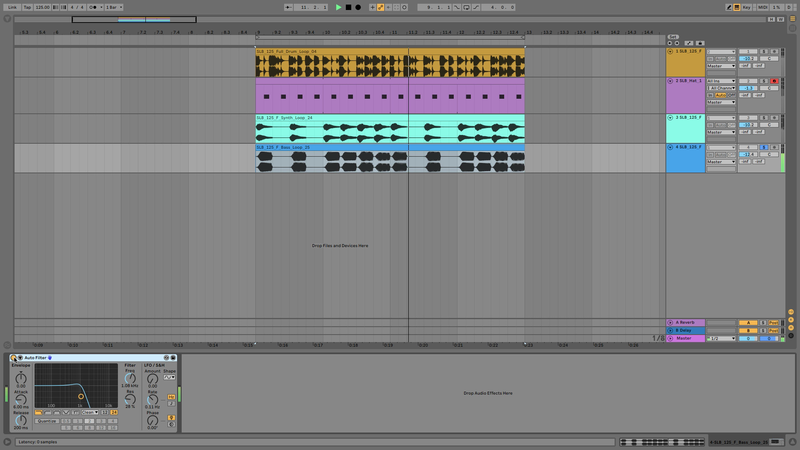
Task: Select the SLB_125_F_Synth_Loop_24 clip header
Action: (390, 117)
